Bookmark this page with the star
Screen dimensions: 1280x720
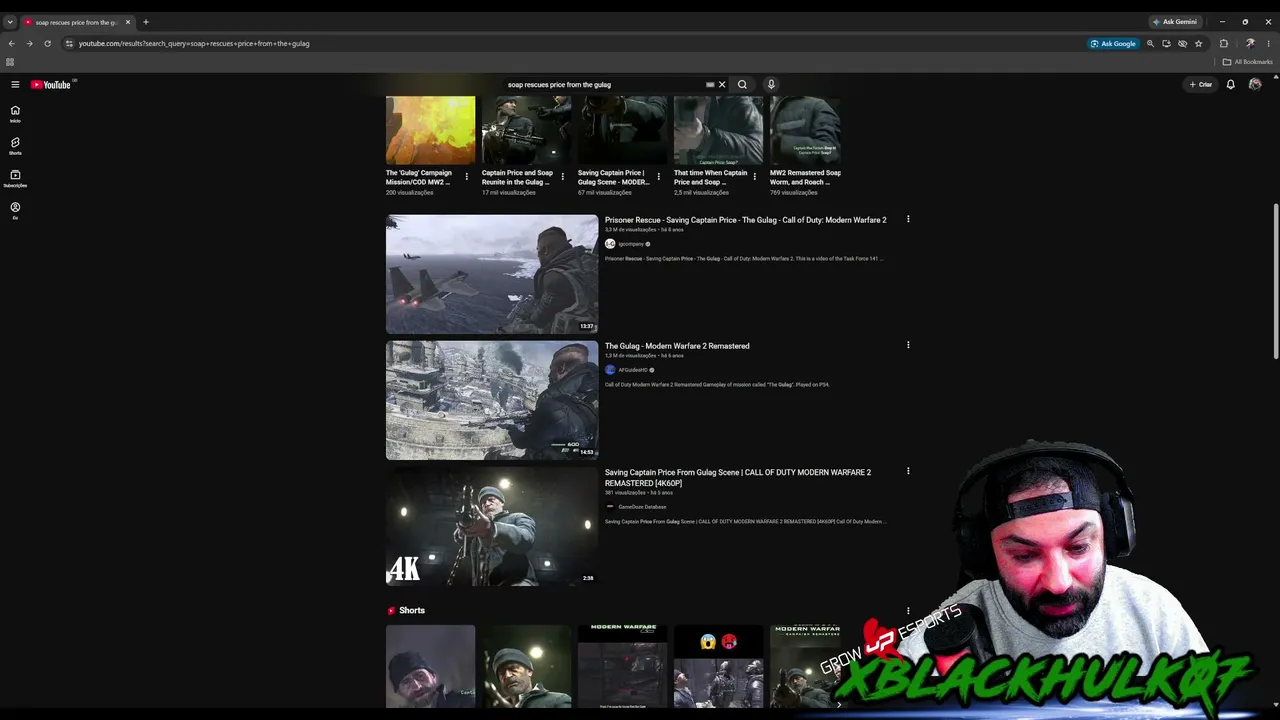(1198, 44)
